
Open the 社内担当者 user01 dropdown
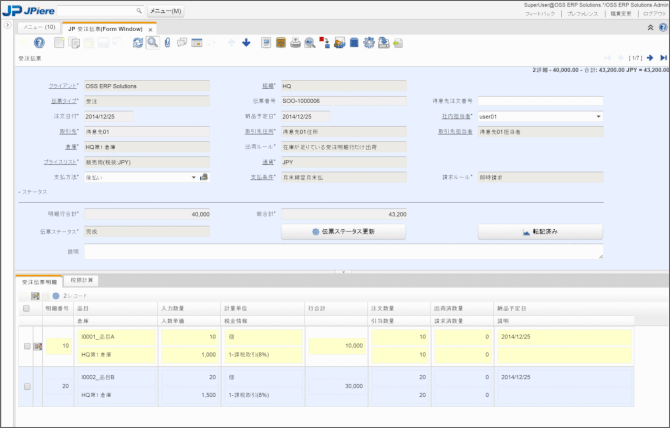[598, 116]
